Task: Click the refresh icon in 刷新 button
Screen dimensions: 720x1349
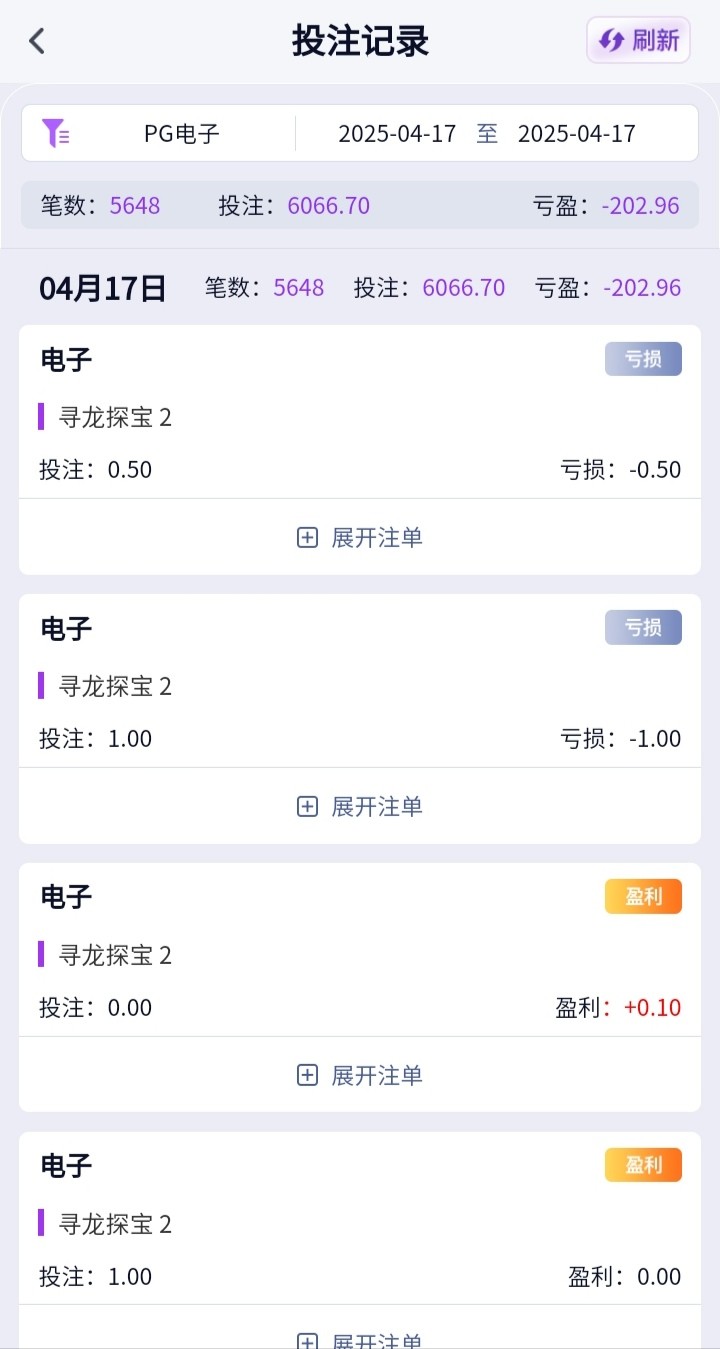Action: pyautogui.click(x=611, y=41)
